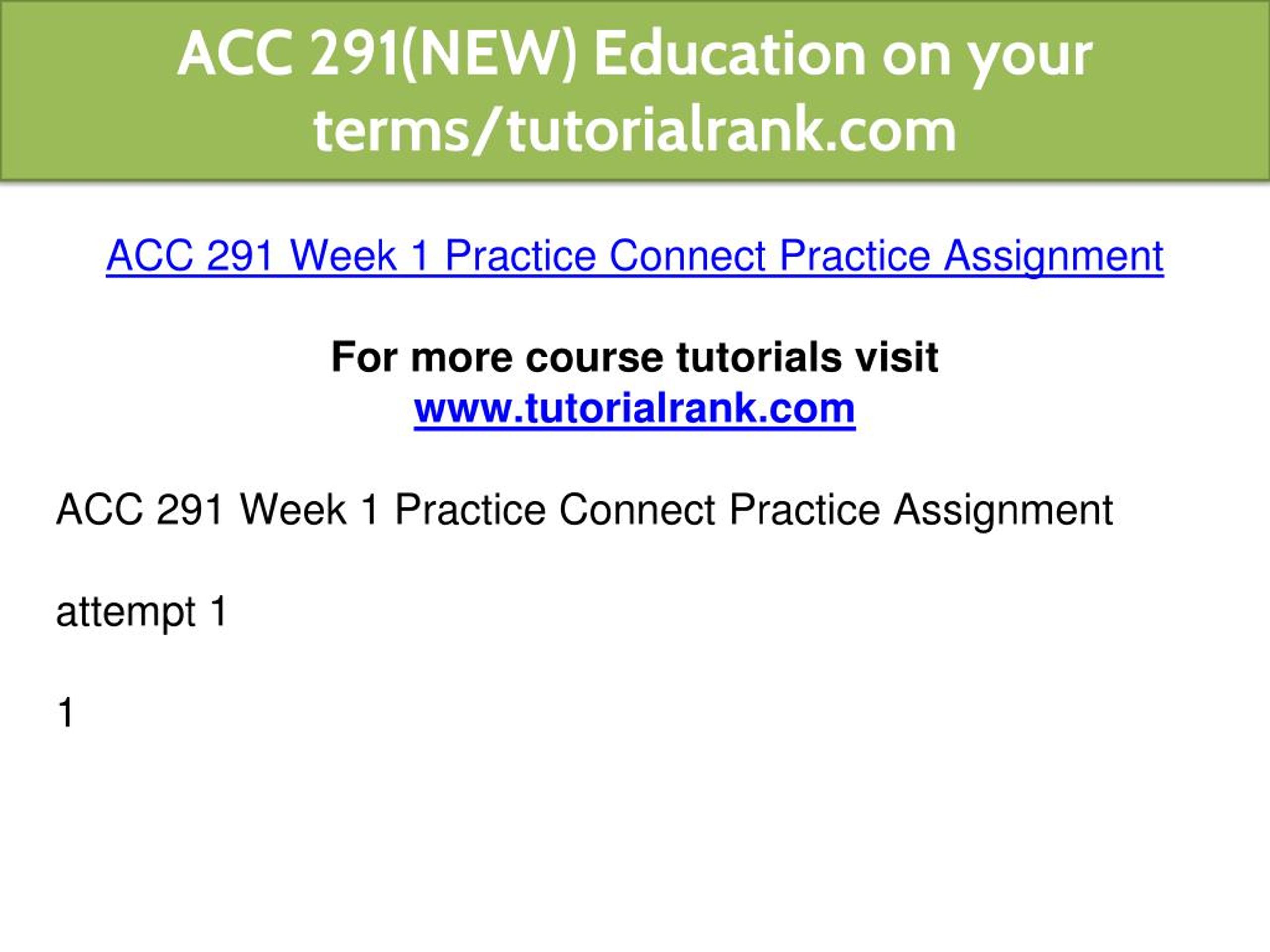Click the green title banner's first line
Screen dimensions: 1270x952
tap(635, 54)
